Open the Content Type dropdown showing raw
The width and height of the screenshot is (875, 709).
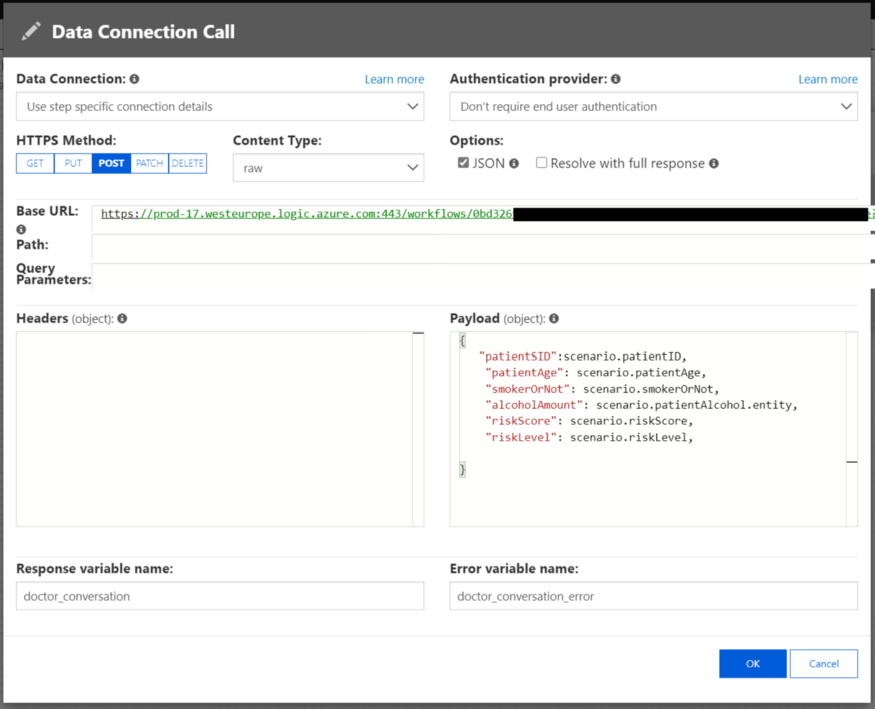point(330,167)
